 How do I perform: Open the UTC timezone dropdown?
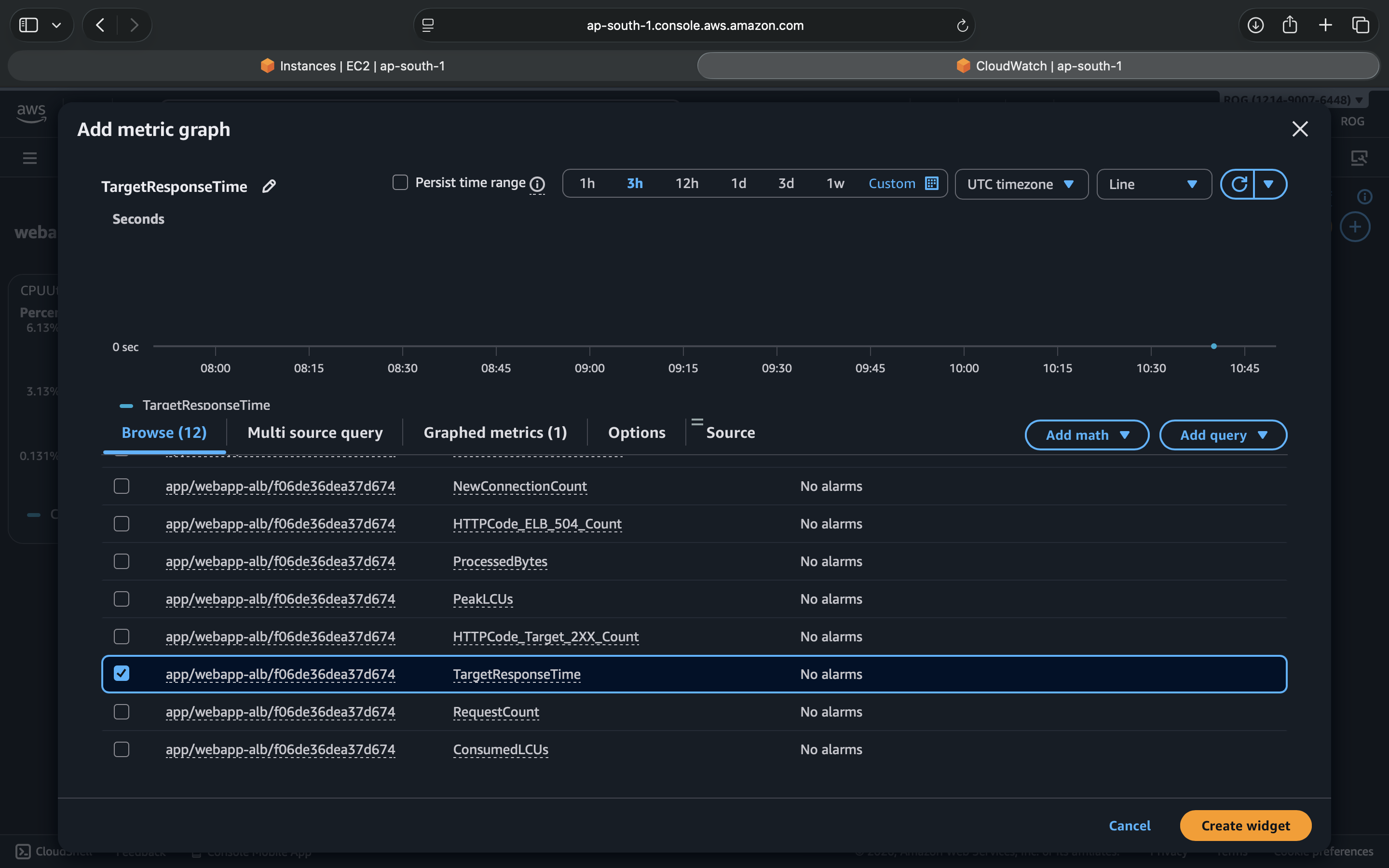[1021, 184]
